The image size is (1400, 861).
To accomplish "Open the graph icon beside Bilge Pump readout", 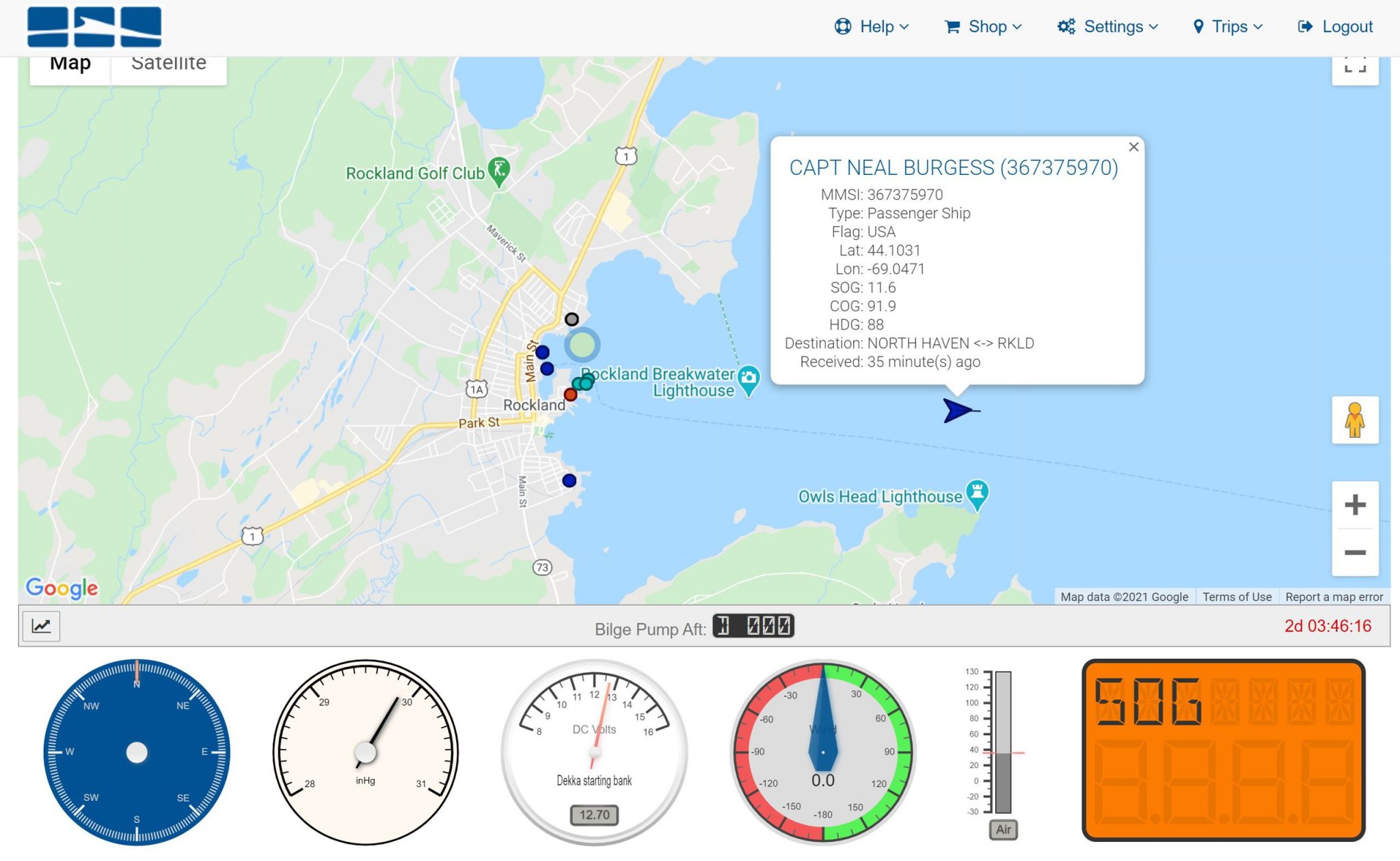I will (42, 626).
